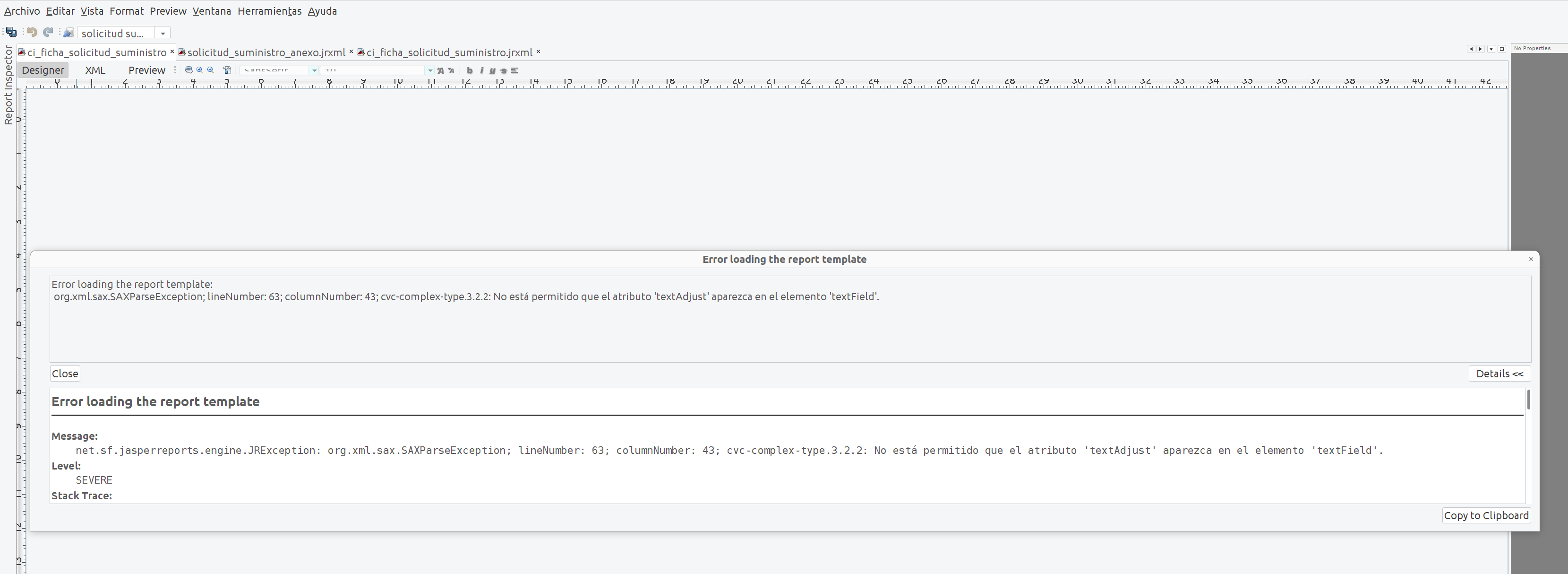
Task: Select the No Properties panel tab
Action: [1539, 48]
